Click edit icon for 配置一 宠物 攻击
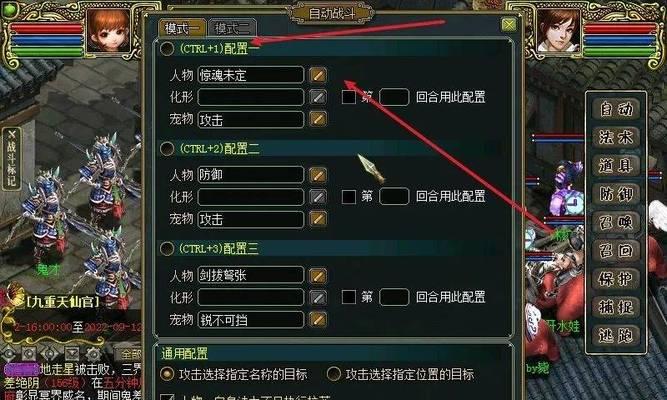 coord(317,119)
